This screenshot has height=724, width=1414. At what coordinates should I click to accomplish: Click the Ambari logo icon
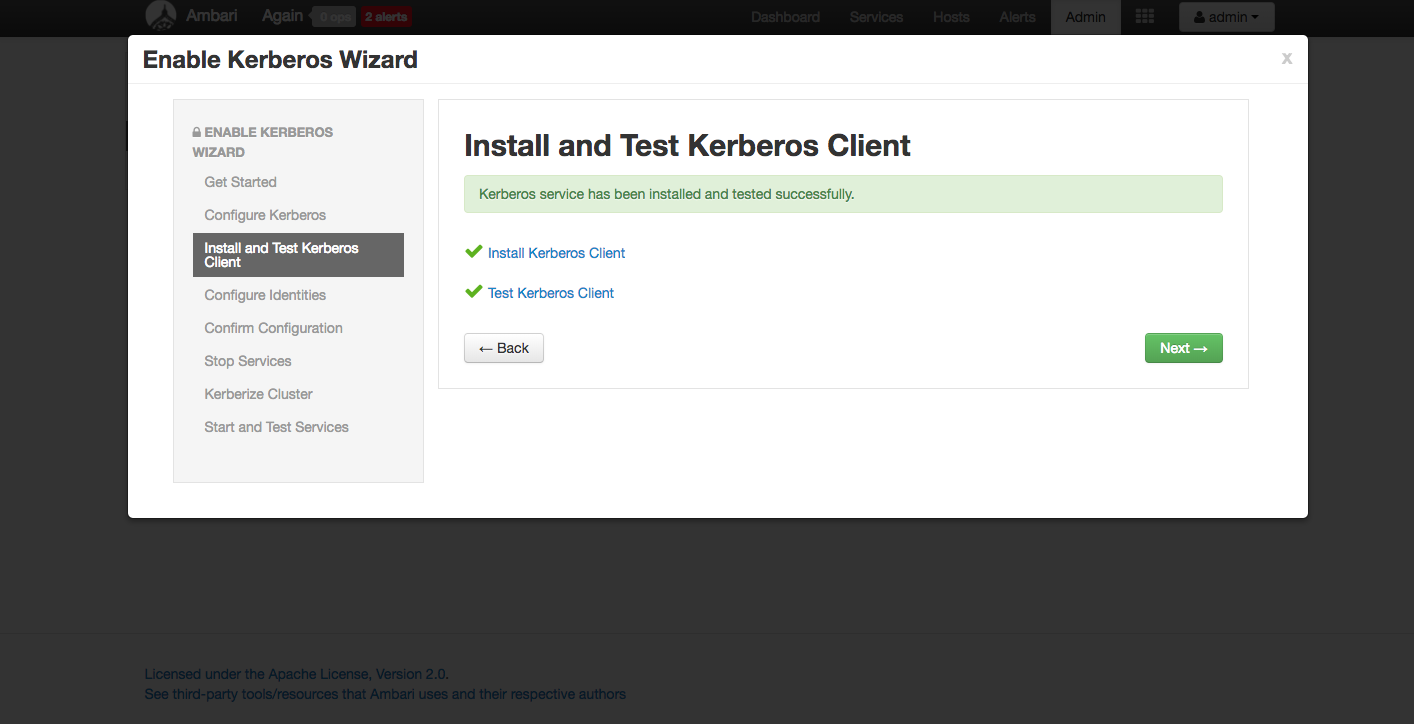tap(161, 16)
